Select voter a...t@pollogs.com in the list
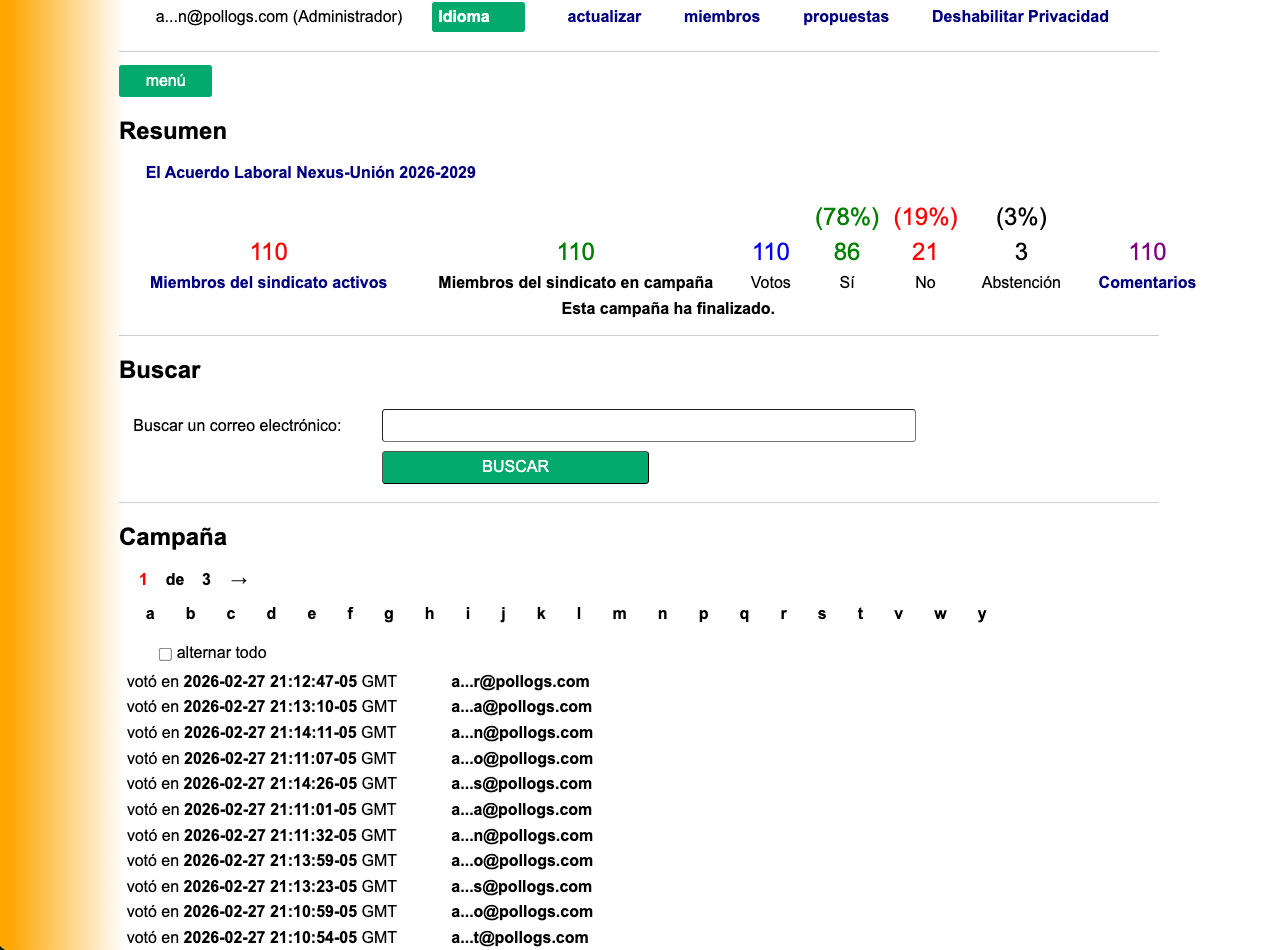The height and width of the screenshot is (950, 1279). (519, 938)
